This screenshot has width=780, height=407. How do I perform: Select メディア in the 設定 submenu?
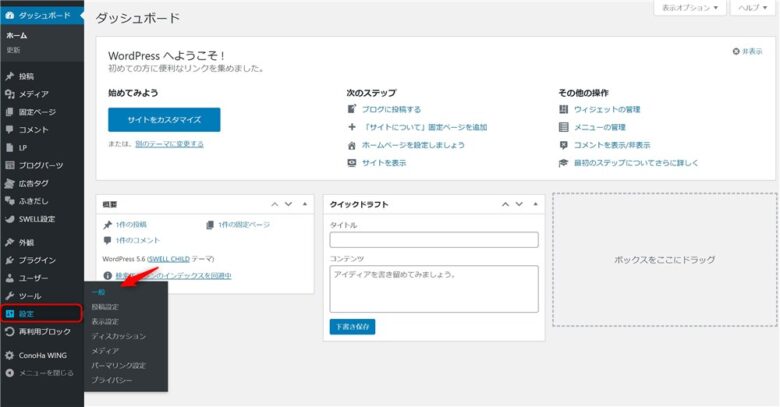[105, 351]
